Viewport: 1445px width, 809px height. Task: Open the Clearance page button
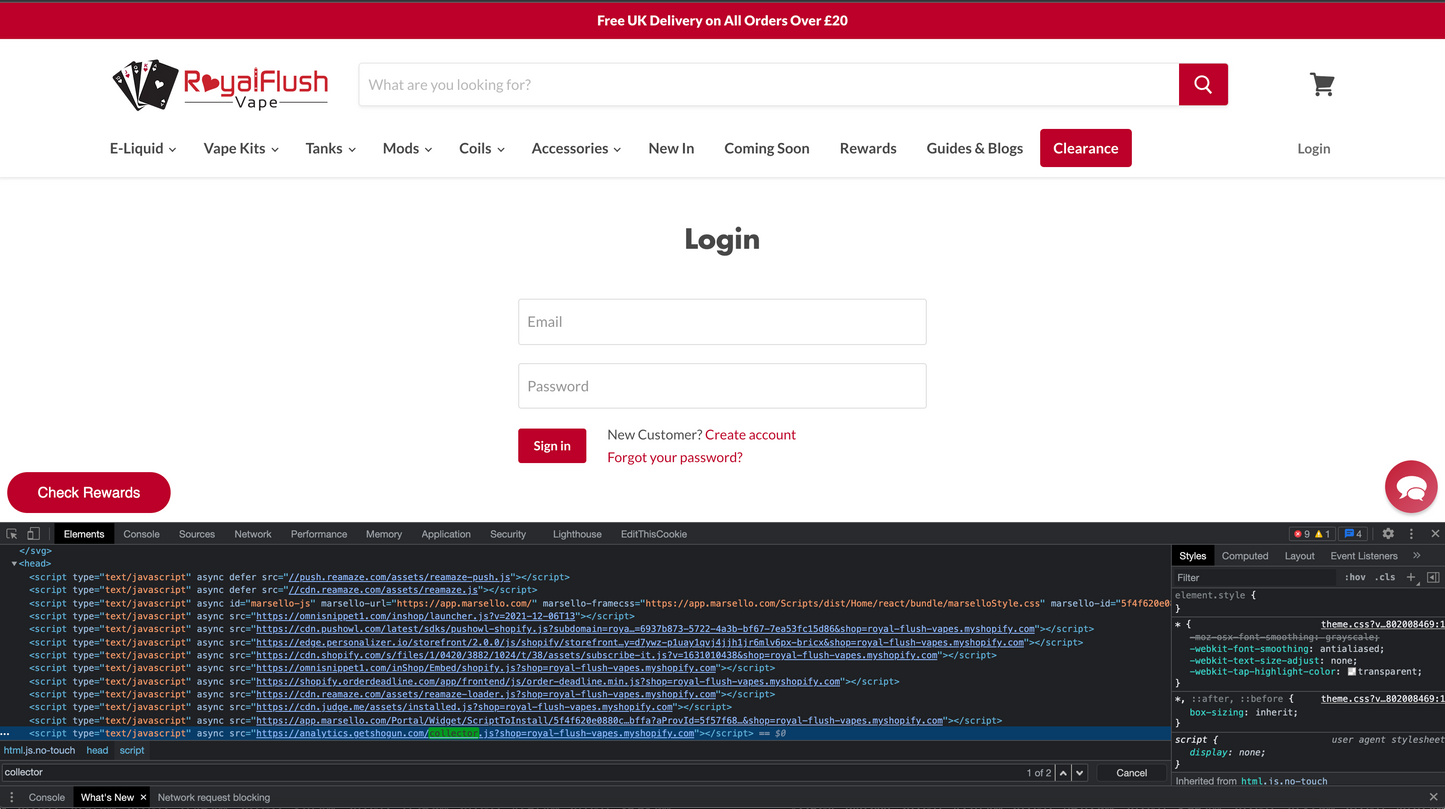[x=1086, y=148]
